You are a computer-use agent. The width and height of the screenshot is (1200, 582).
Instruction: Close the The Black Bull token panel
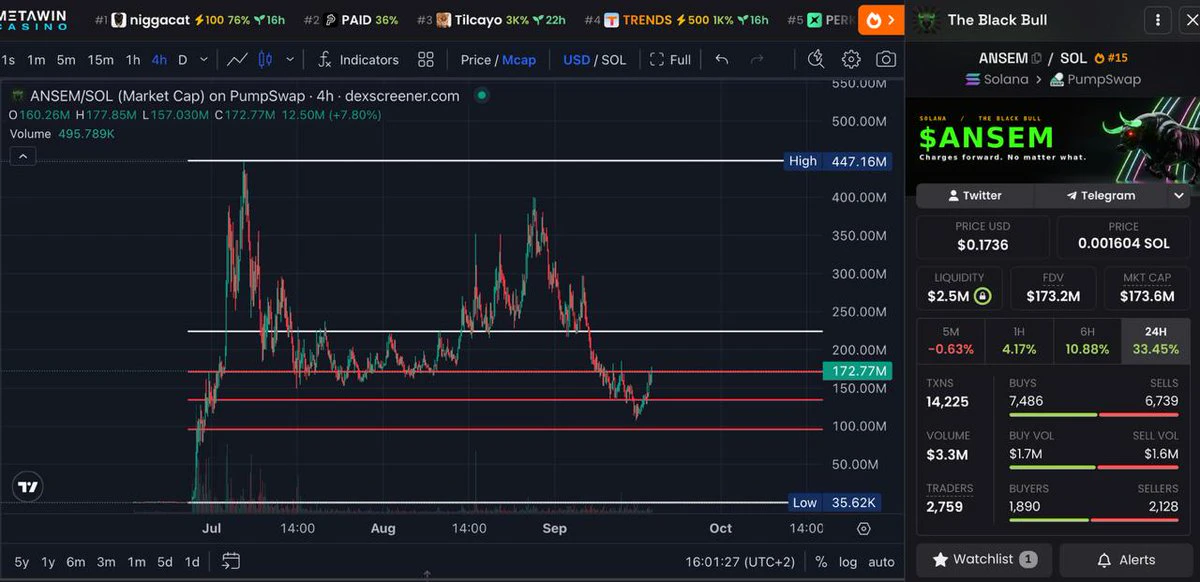click(x=1192, y=20)
